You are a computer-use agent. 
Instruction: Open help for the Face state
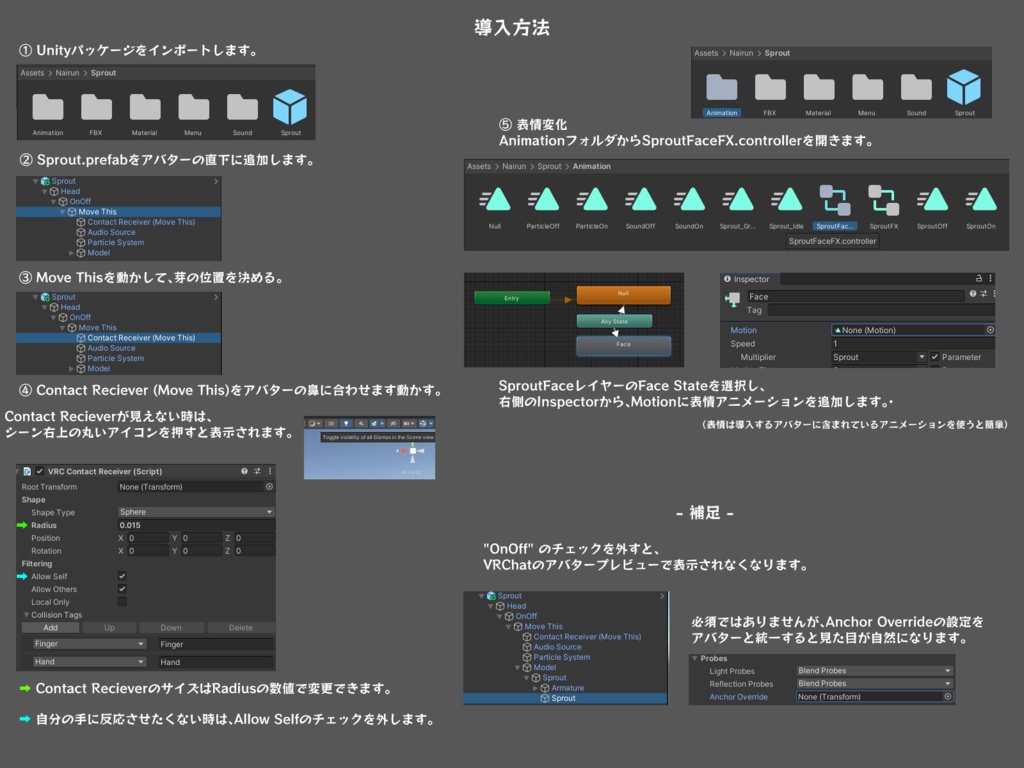click(x=972, y=294)
